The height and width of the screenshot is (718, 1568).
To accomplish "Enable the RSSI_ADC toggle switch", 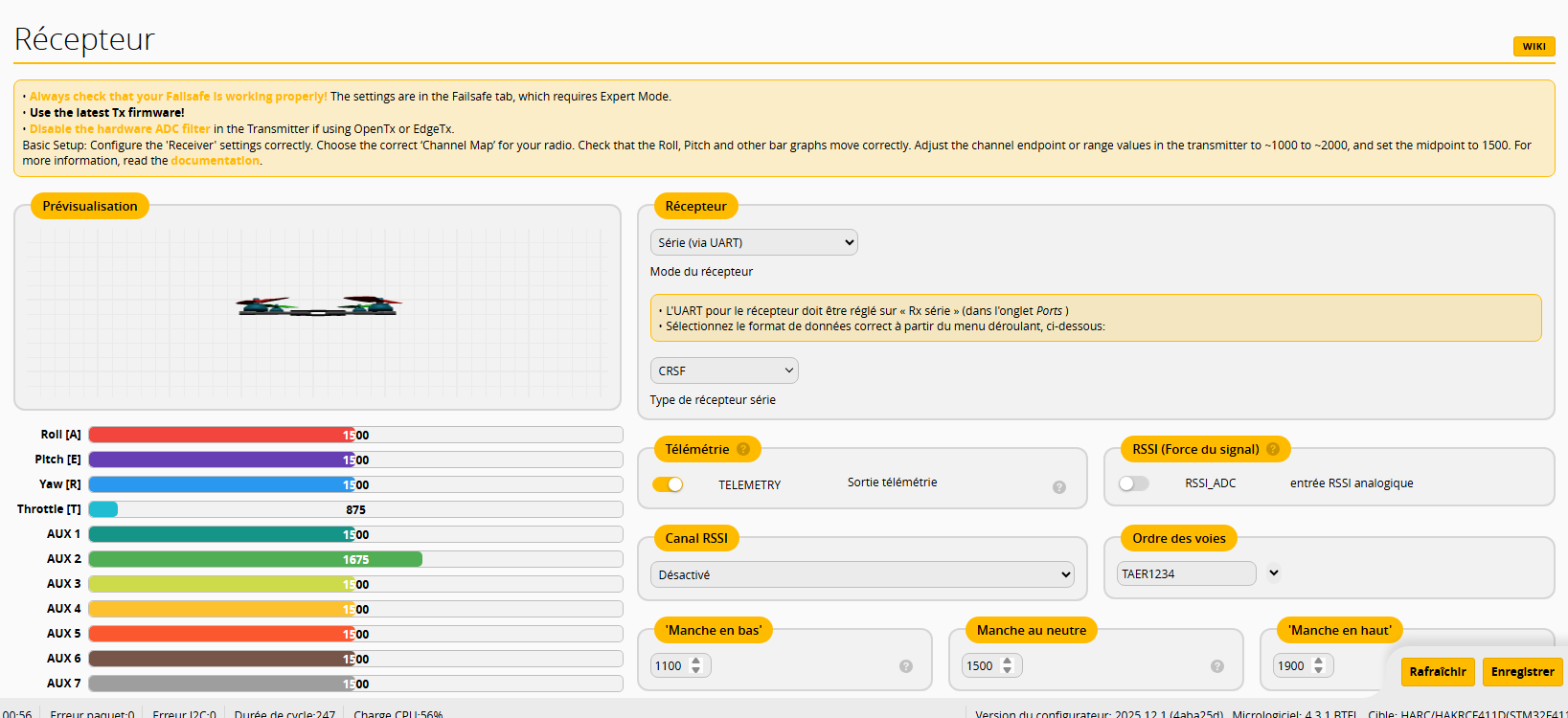I will (x=1134, y=483).
